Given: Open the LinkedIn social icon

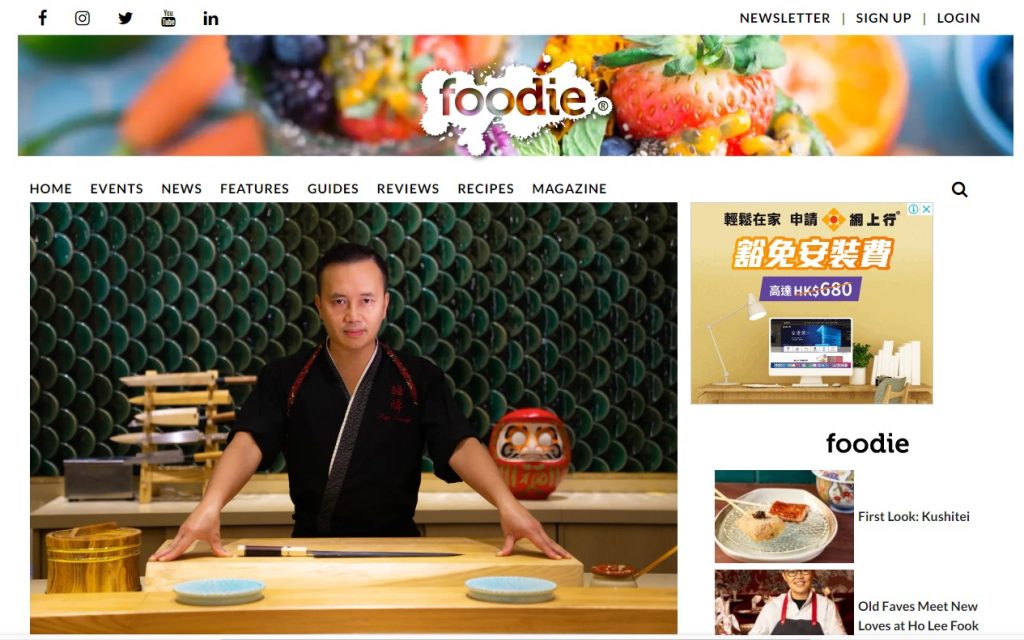Looking at the screenshot, I should pyautogui.click(x=210, y=18).
